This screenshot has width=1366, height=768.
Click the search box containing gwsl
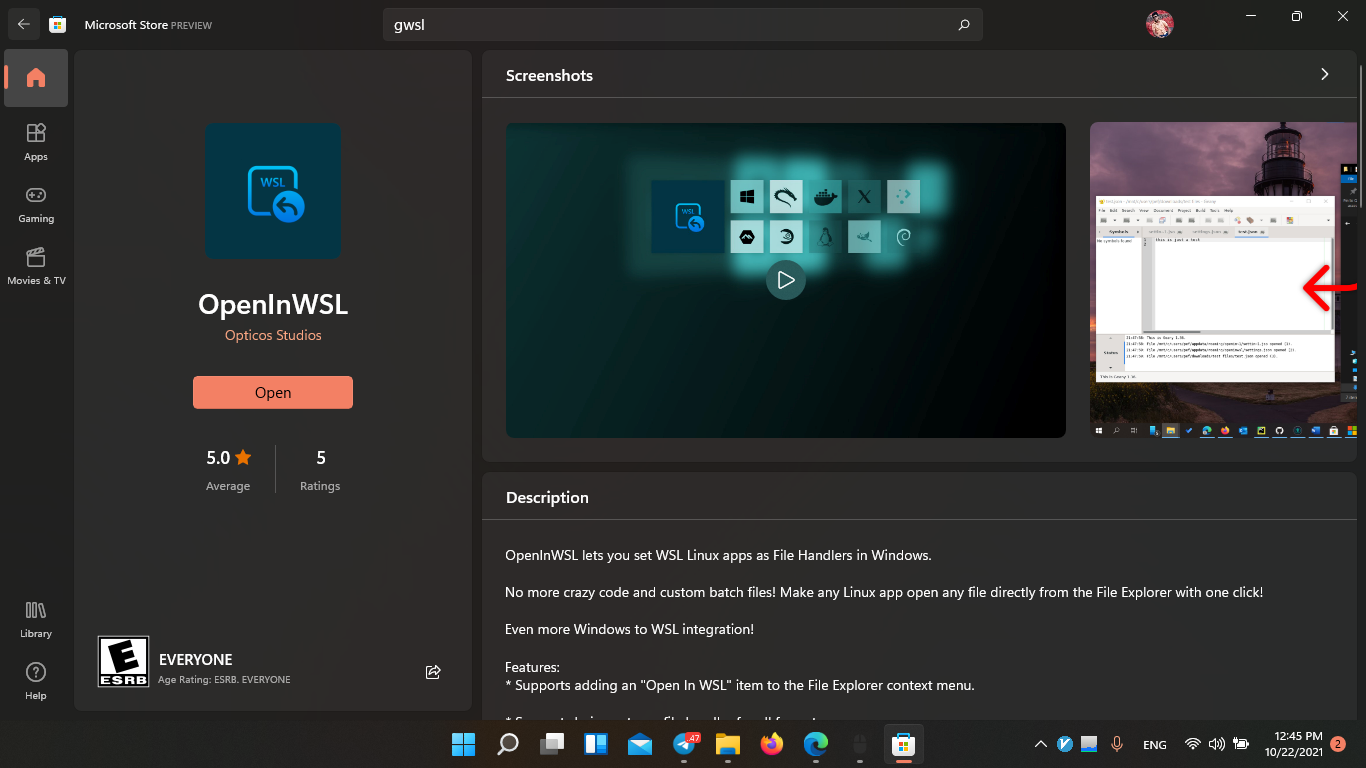click(x=682, y=25)
